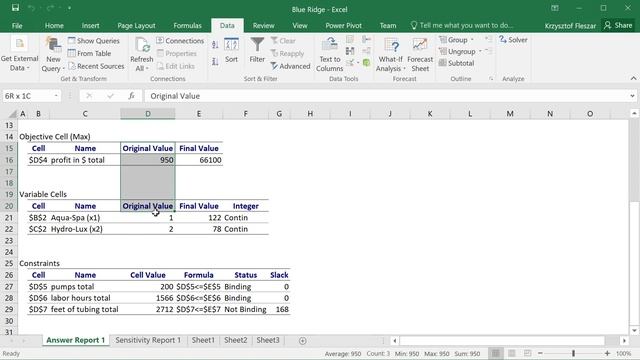Switch to Page Break Preview icon
This screenshot has height=360, width=640.
(527, 353)
